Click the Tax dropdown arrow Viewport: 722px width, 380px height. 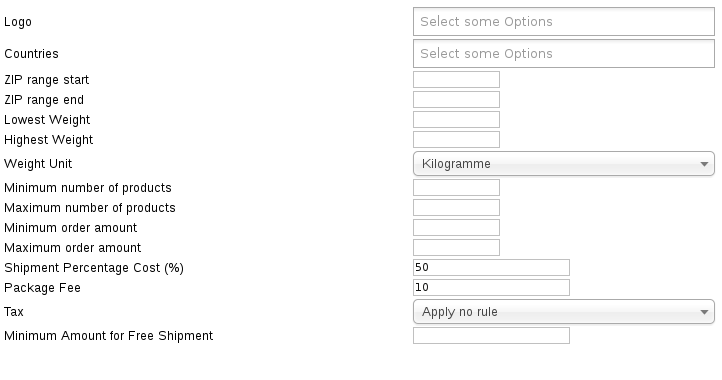(704, 312)
